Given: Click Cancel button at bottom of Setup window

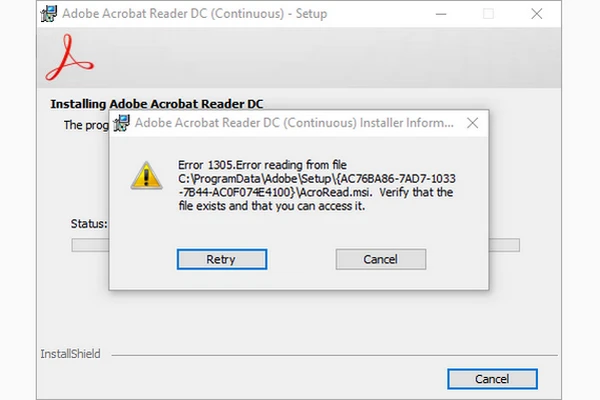Looking at the screenshot, I should (x=492, y=379).
